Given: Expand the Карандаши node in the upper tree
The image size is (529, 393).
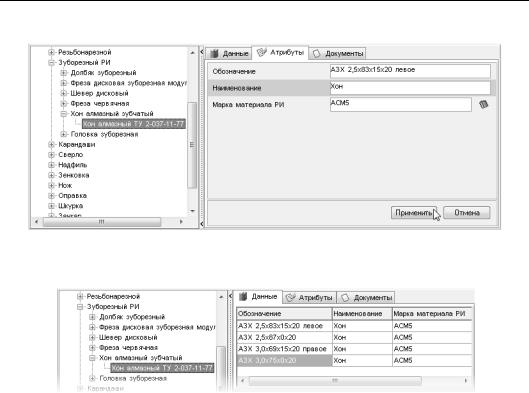Looking at the screenshot, I should click(51, 144).
